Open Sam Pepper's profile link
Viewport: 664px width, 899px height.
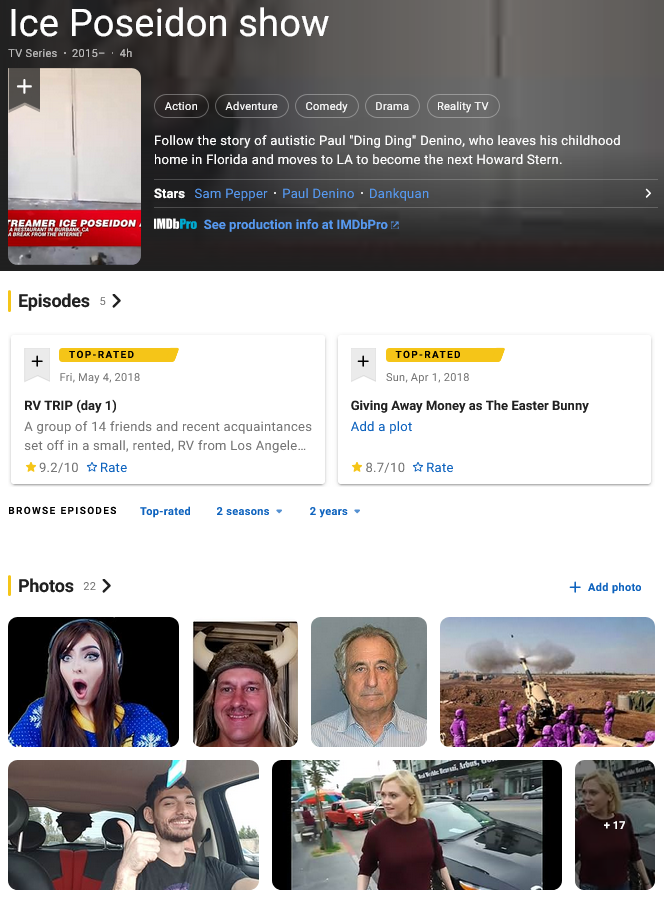tap(231, 194)
